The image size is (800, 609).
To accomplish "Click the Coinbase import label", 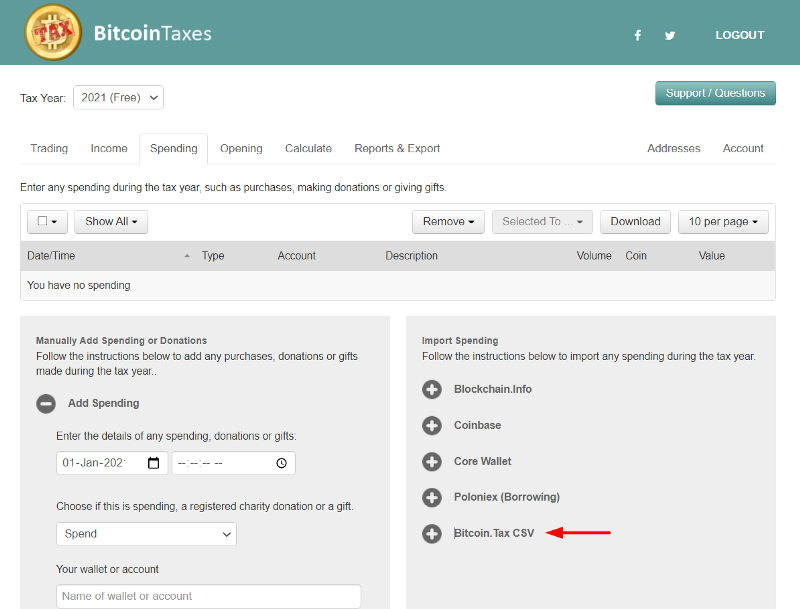I will [478, 425].
